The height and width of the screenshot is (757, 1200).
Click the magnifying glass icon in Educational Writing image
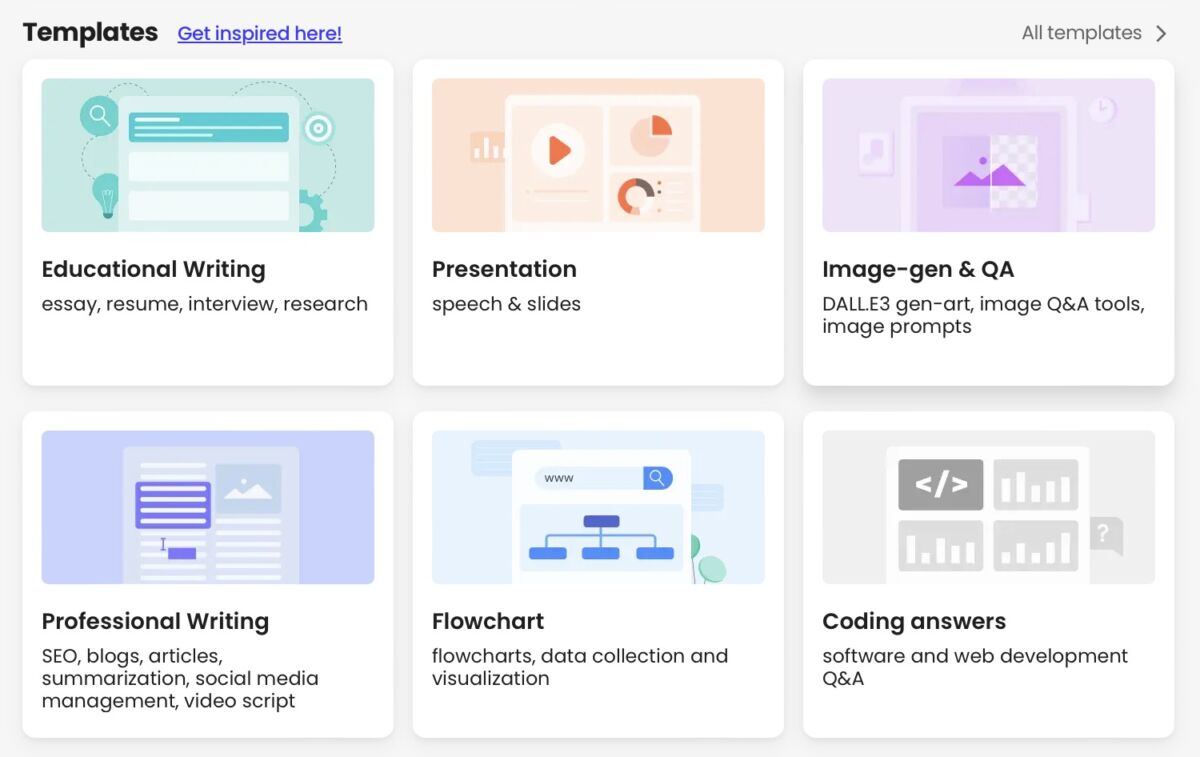click(x=99, y=116)
